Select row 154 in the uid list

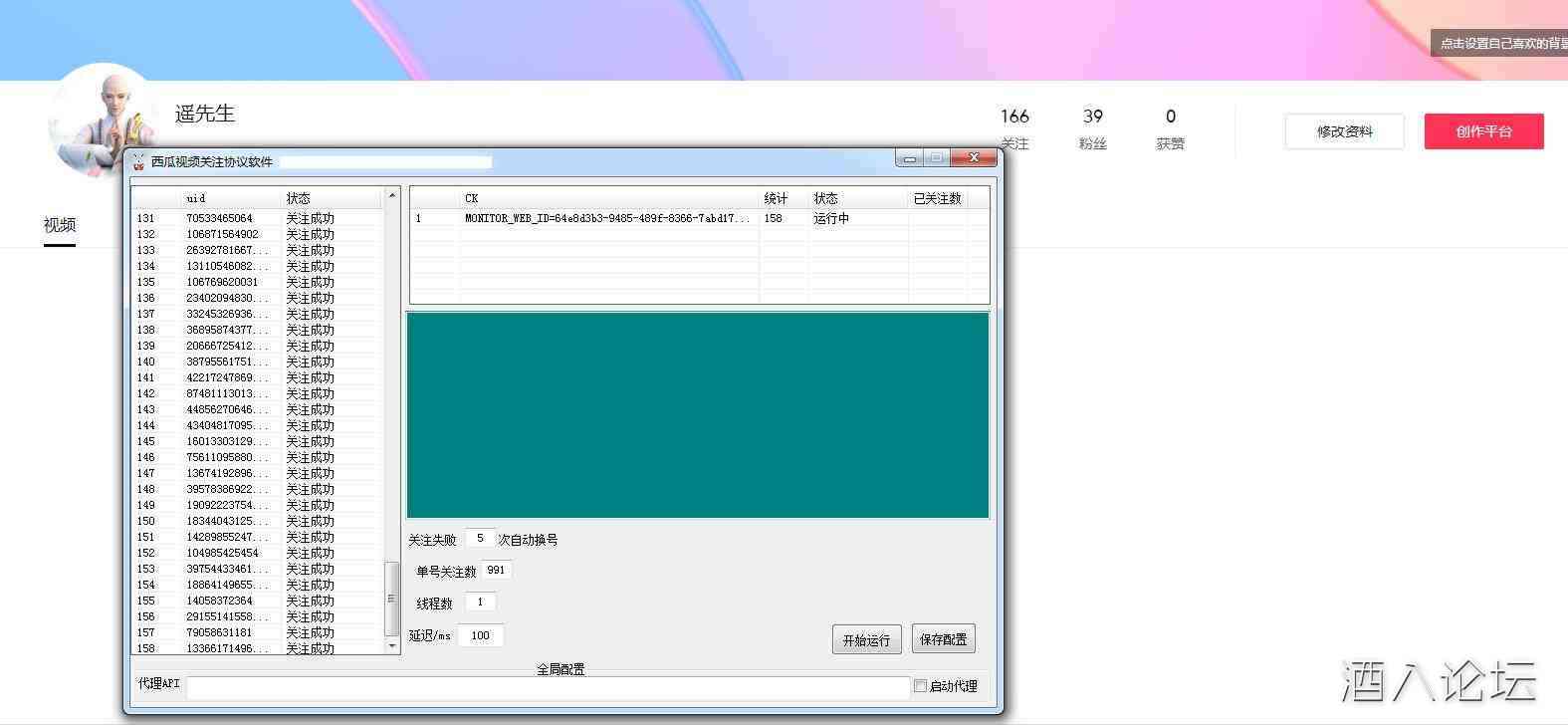tap(257, 585)
